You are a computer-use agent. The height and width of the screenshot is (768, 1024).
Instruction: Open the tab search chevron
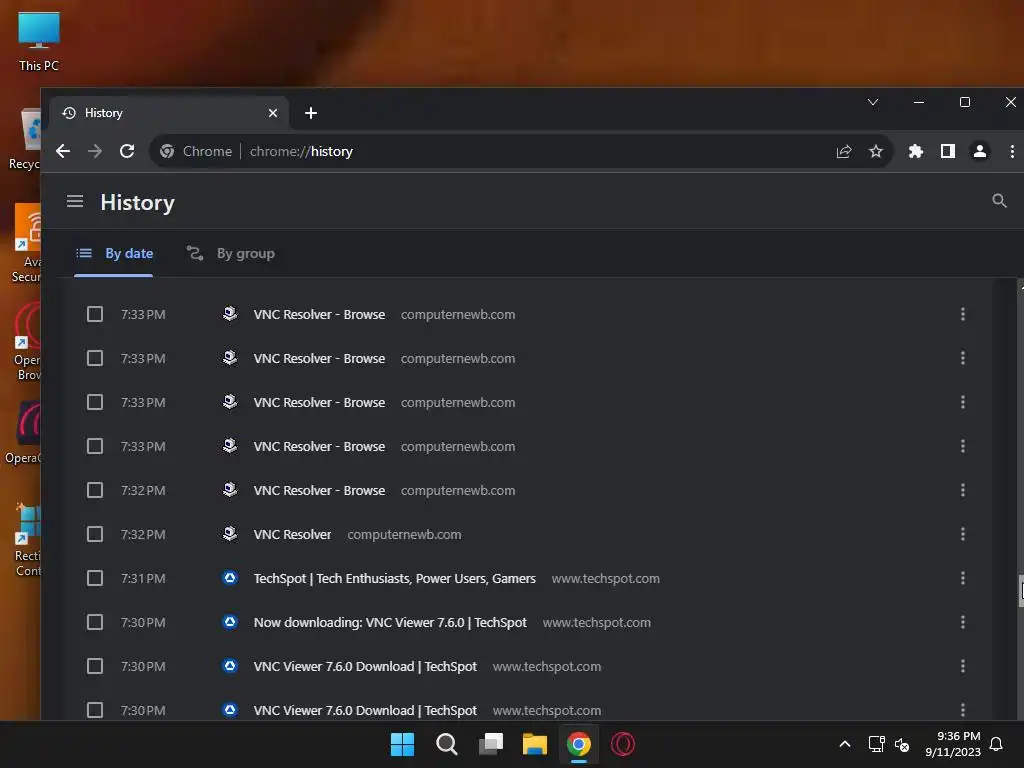click(x=872, y=102)
